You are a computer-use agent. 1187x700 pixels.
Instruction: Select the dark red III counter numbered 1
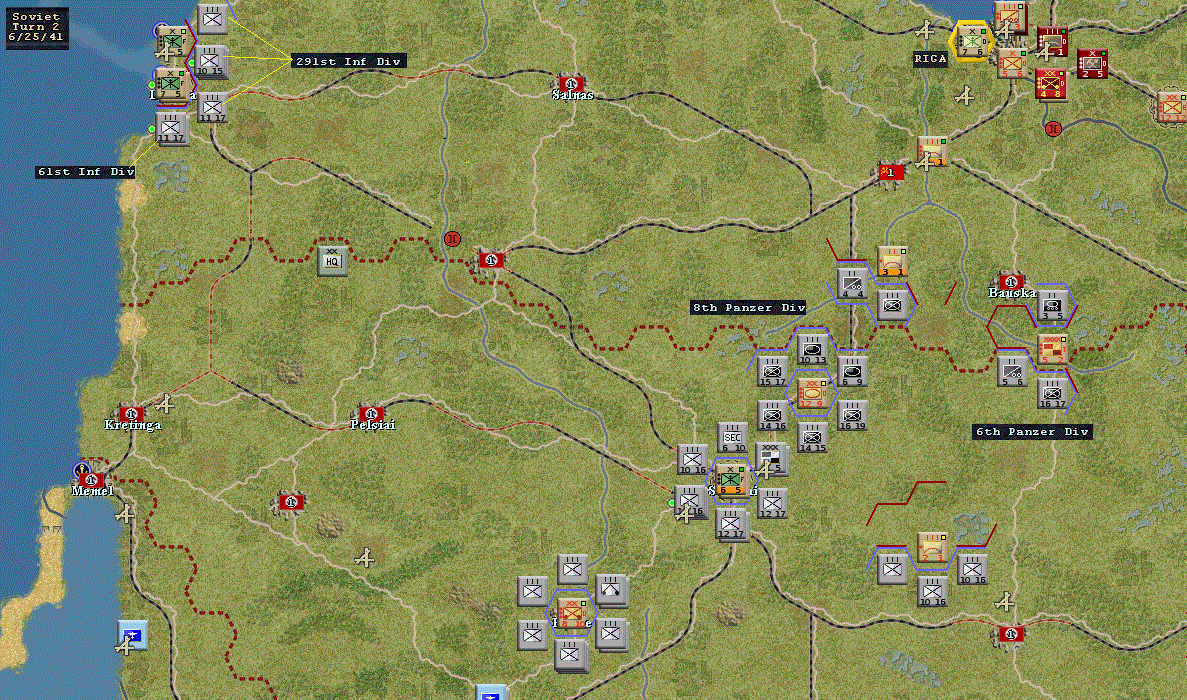[x=1051, y=41]
